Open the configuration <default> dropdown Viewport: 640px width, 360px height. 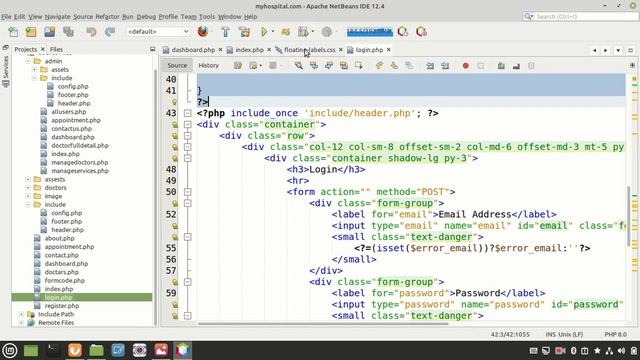(x=158, y=31)
